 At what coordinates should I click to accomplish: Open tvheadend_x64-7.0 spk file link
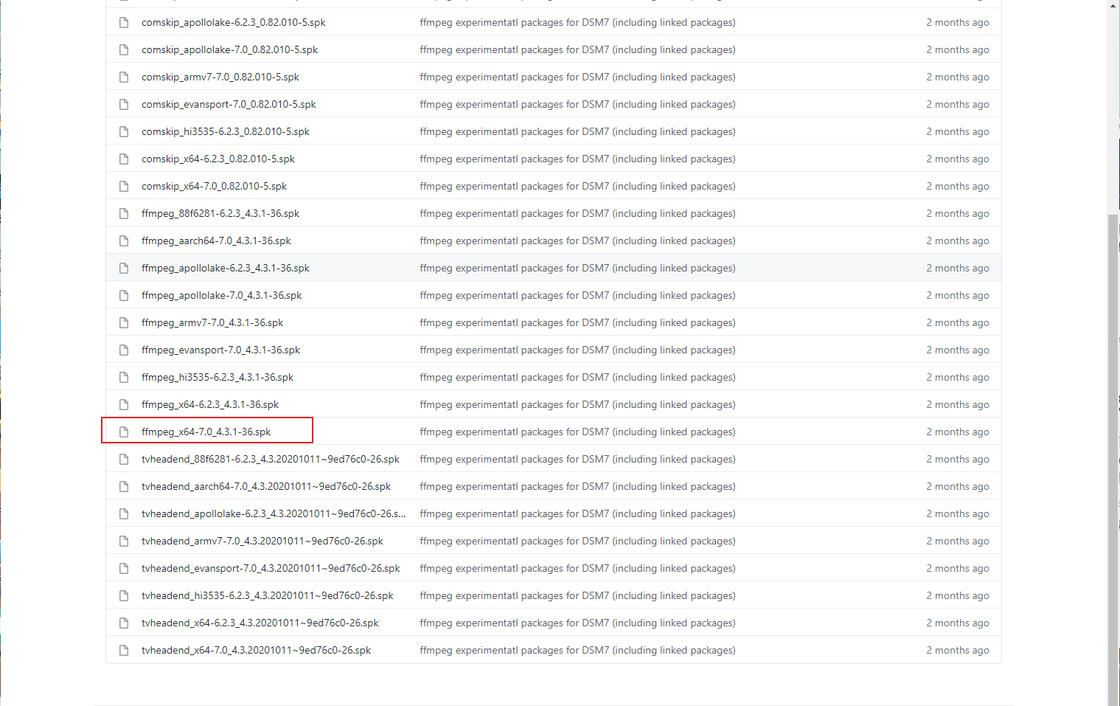[x=256, y=650]
